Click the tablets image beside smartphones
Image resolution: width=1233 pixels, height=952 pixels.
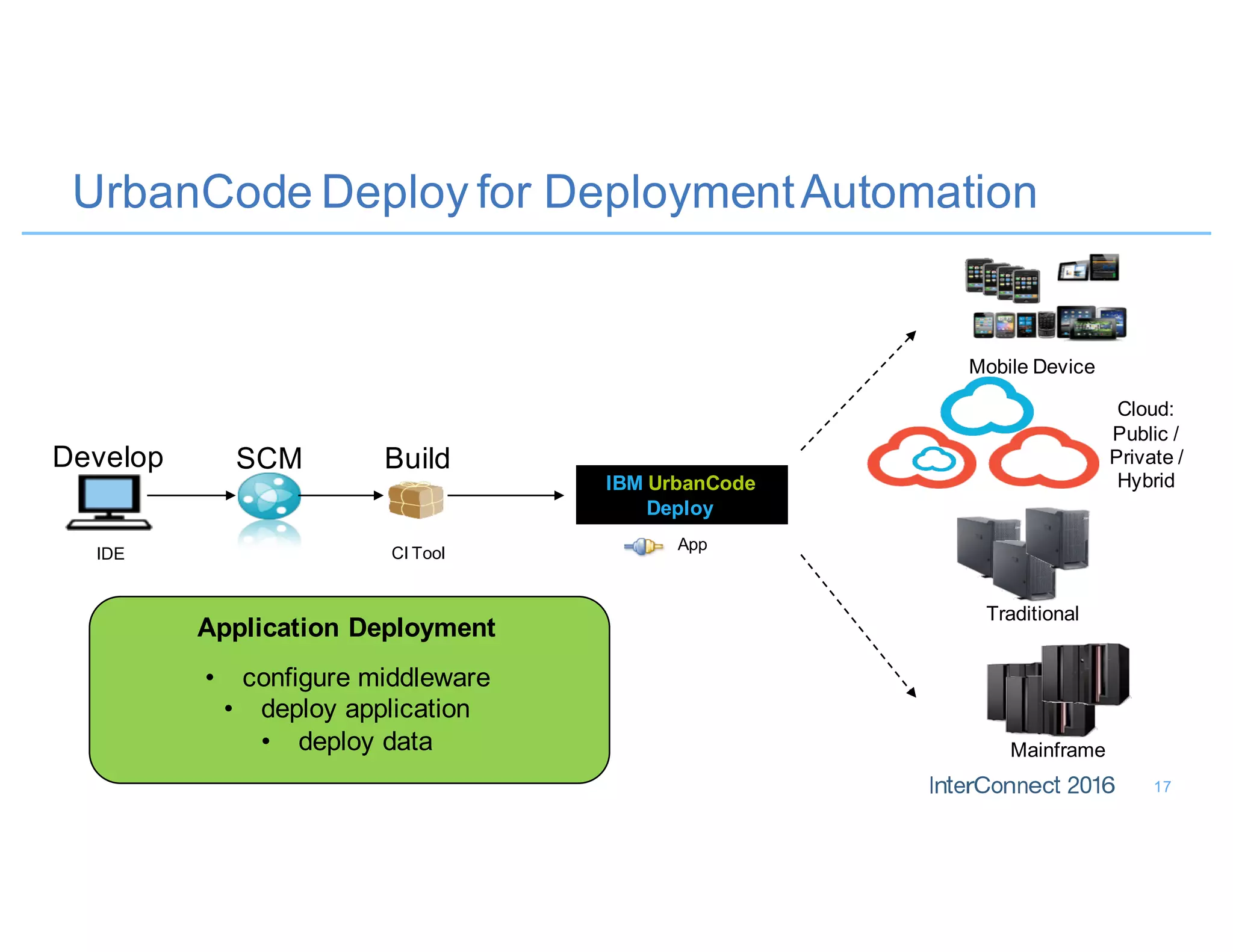pos(1089,268)
